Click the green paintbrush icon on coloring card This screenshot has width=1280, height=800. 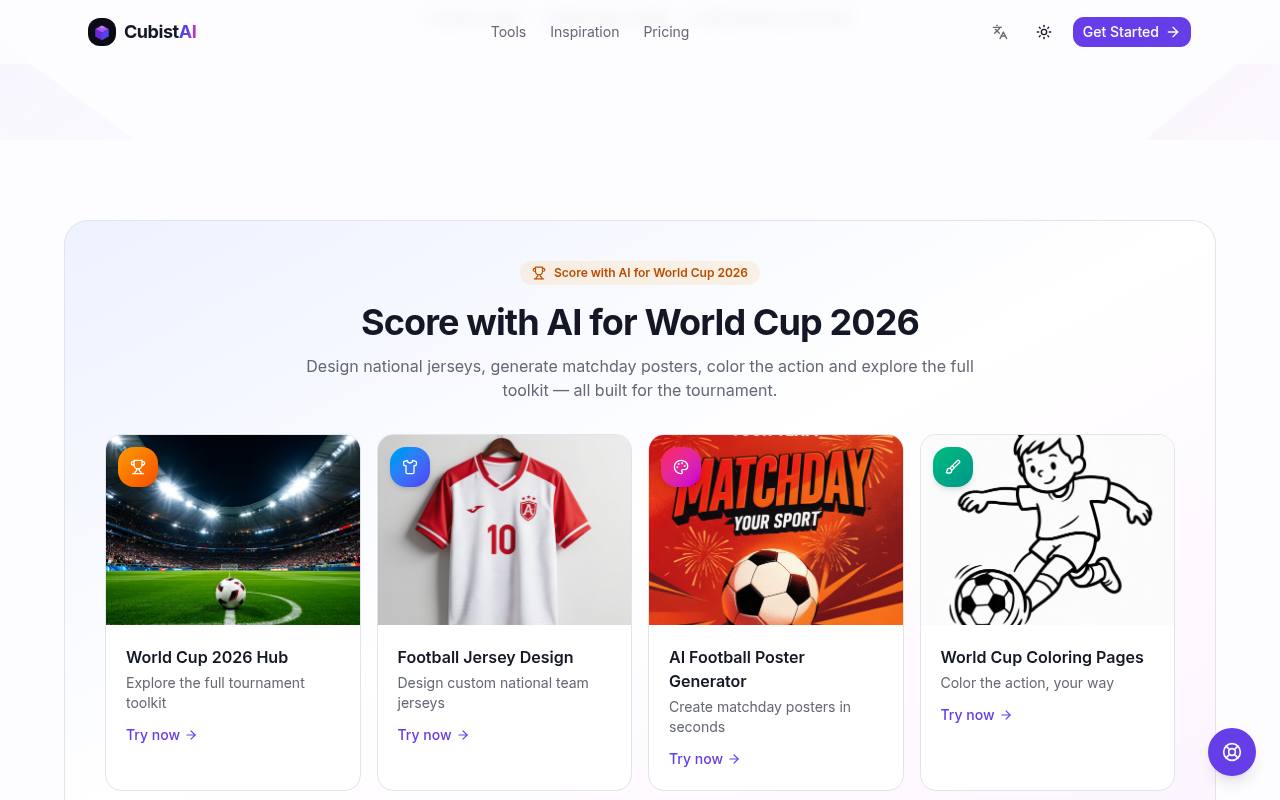pyautogui.click(x=953, y=467)
